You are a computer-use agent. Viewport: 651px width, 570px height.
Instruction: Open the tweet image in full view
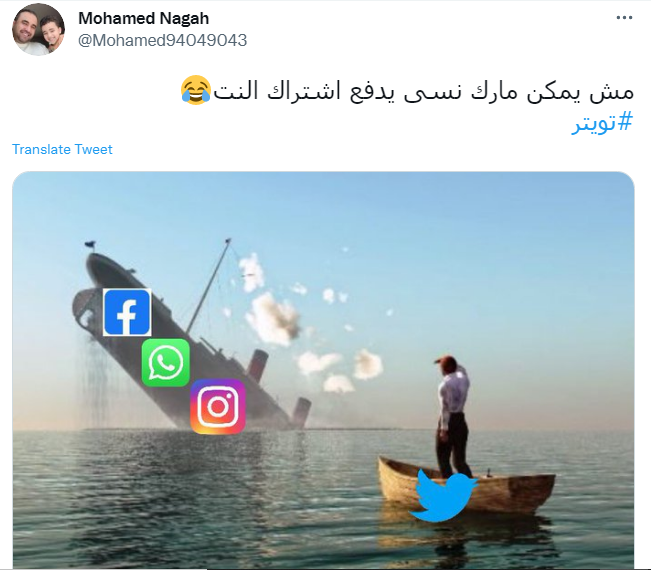click(x=323, y=370)
